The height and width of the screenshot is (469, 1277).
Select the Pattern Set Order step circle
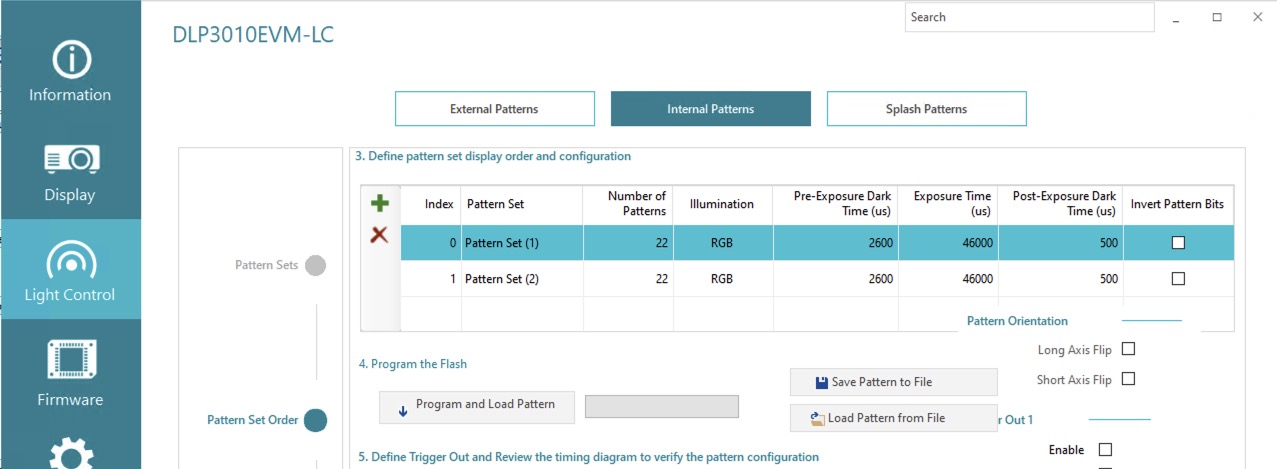315,420
